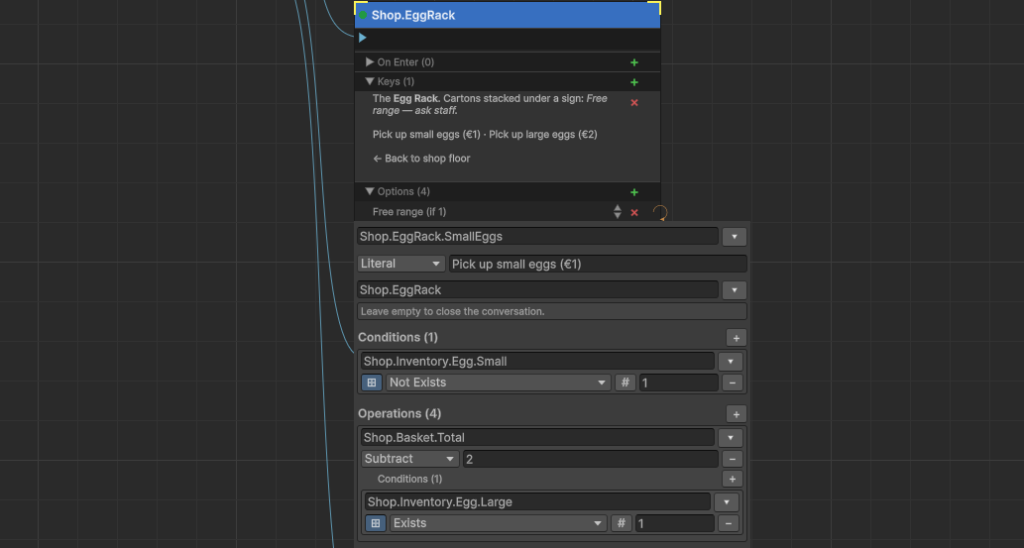Click hash button beside Not Exists value

tap(625, 383)
